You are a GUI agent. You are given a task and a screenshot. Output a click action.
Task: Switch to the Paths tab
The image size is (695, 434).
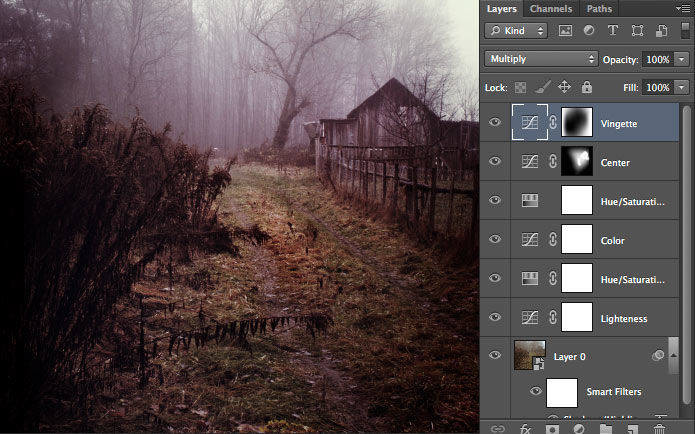[x=599, y=9]
